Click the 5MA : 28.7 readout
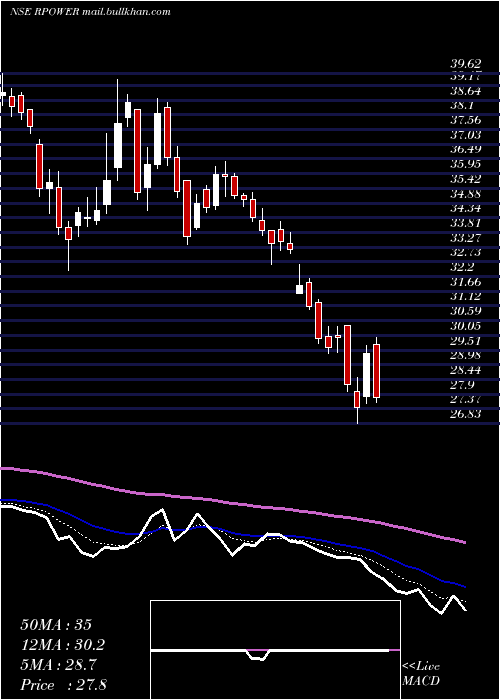500x700 pixels. (x=60, y=665)
